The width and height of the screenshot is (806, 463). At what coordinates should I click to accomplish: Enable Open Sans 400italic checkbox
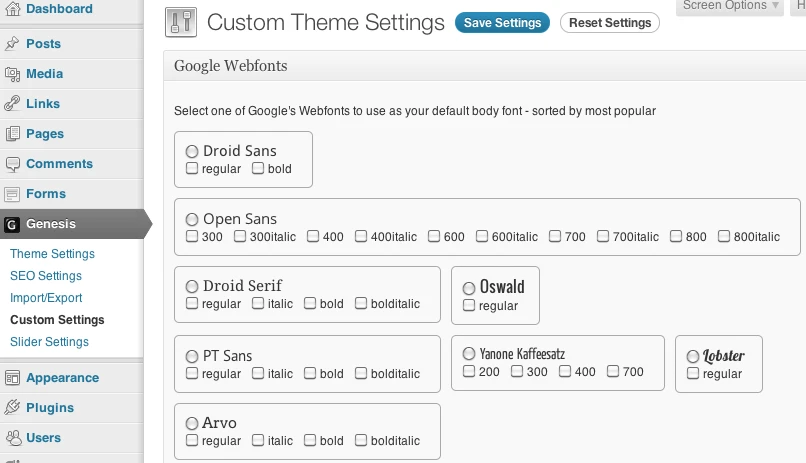coord(361,236)
